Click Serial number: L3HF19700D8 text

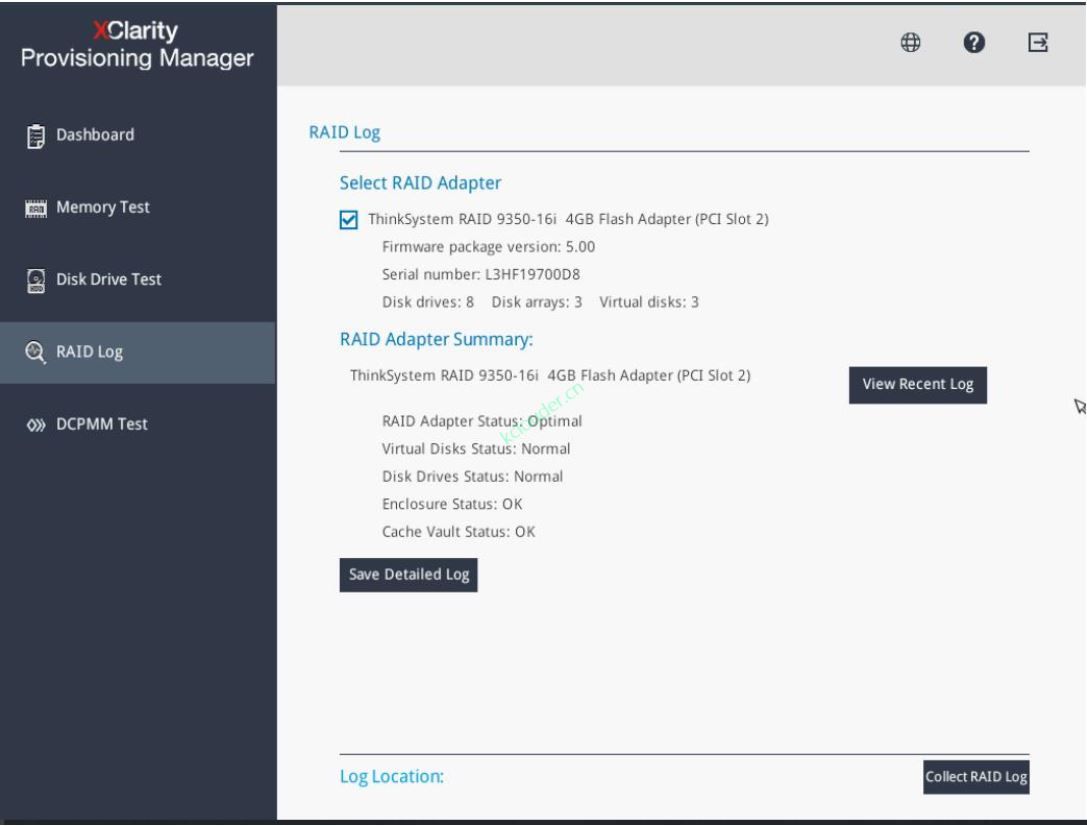(x=481, y=274)
